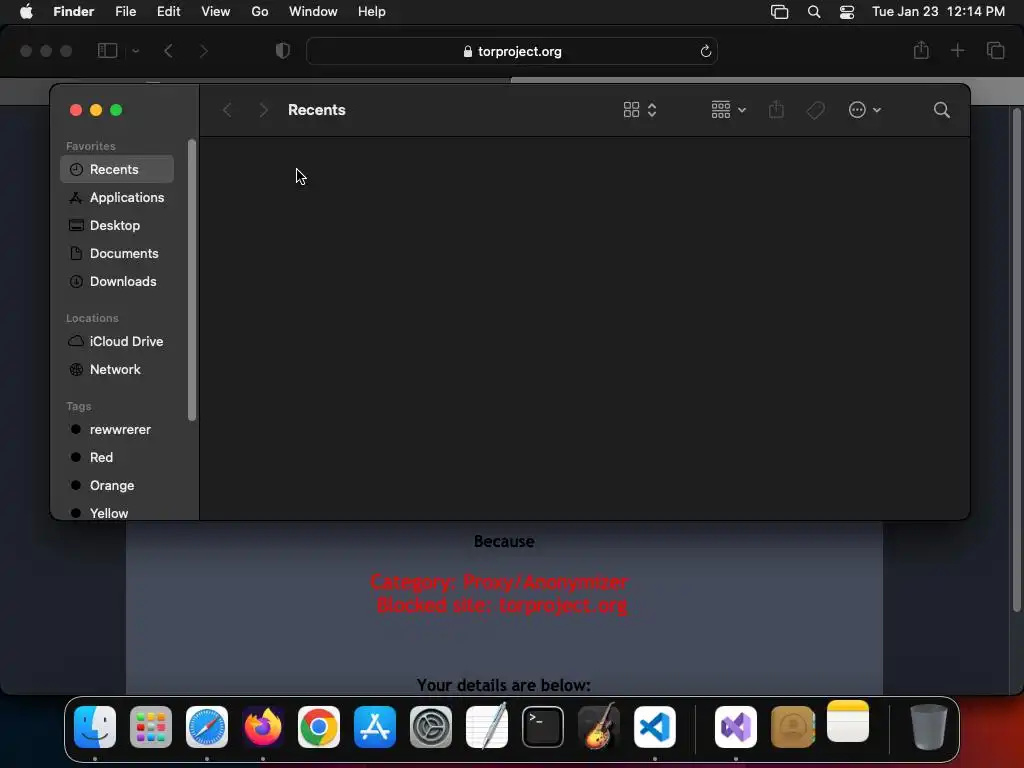Open the Apple menu

pyautogui.click(x=26, y=12)
